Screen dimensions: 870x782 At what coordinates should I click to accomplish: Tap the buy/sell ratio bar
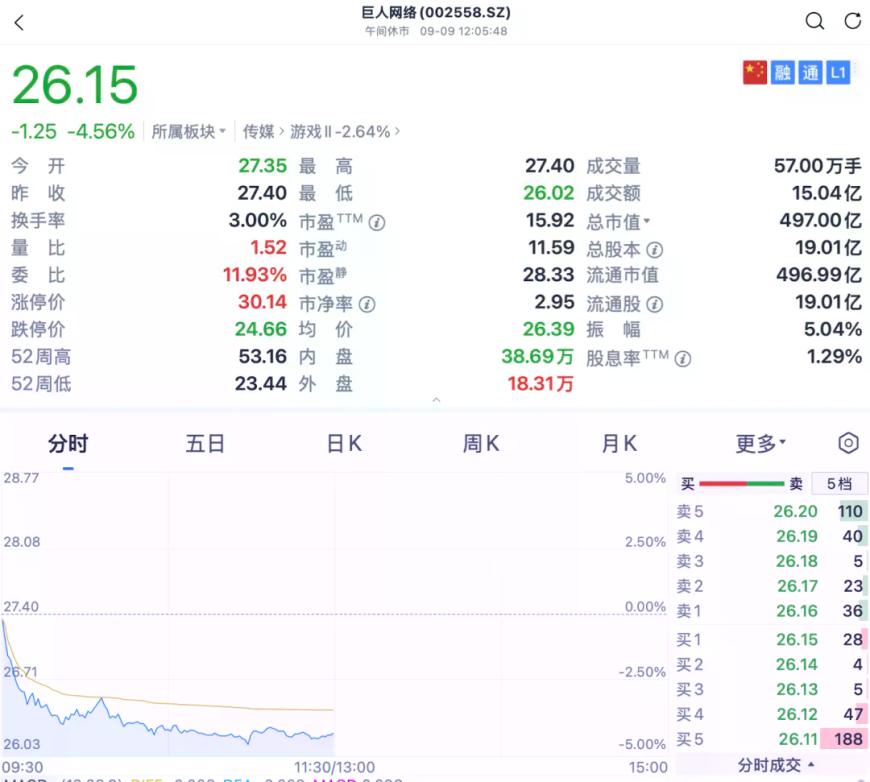742,484
